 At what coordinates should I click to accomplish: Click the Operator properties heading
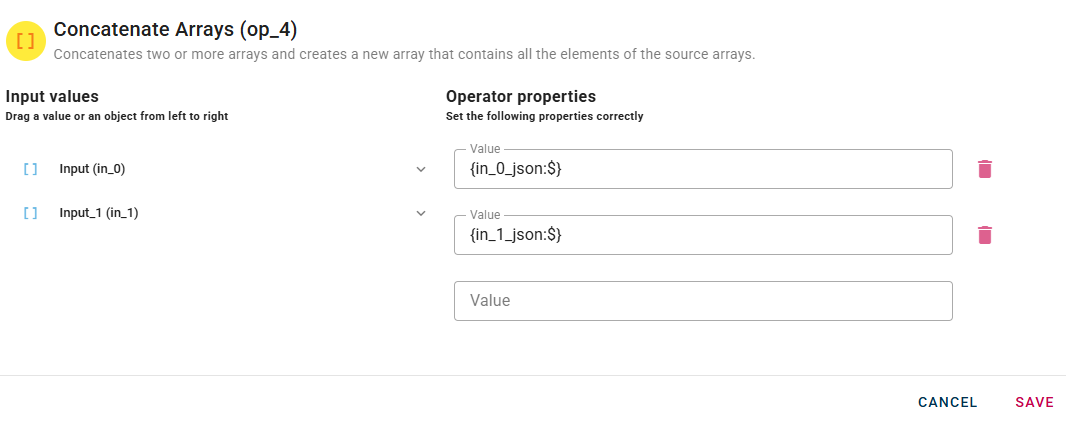click(521, 97)
